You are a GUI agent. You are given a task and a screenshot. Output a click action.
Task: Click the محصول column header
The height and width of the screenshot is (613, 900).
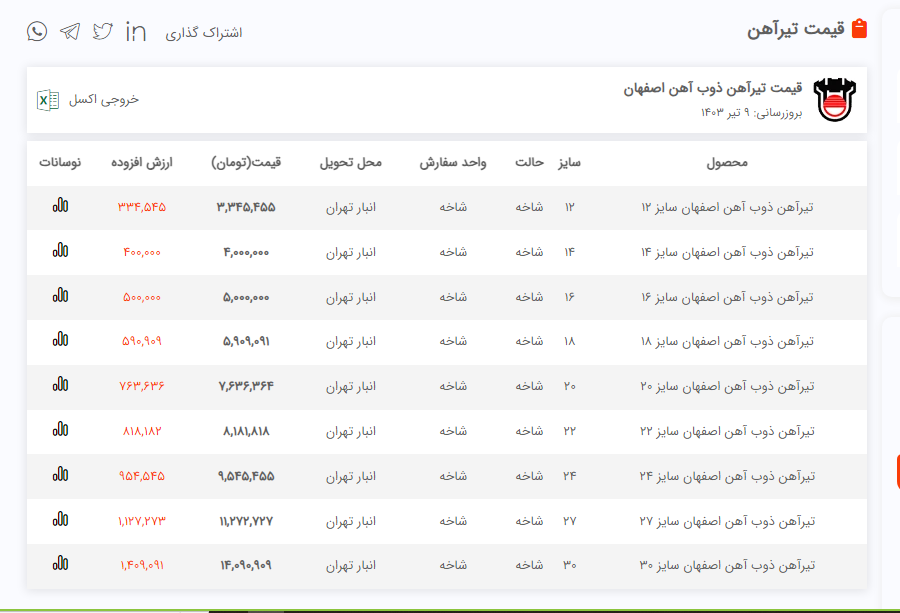pyautogui.click(x=727, y=162)
